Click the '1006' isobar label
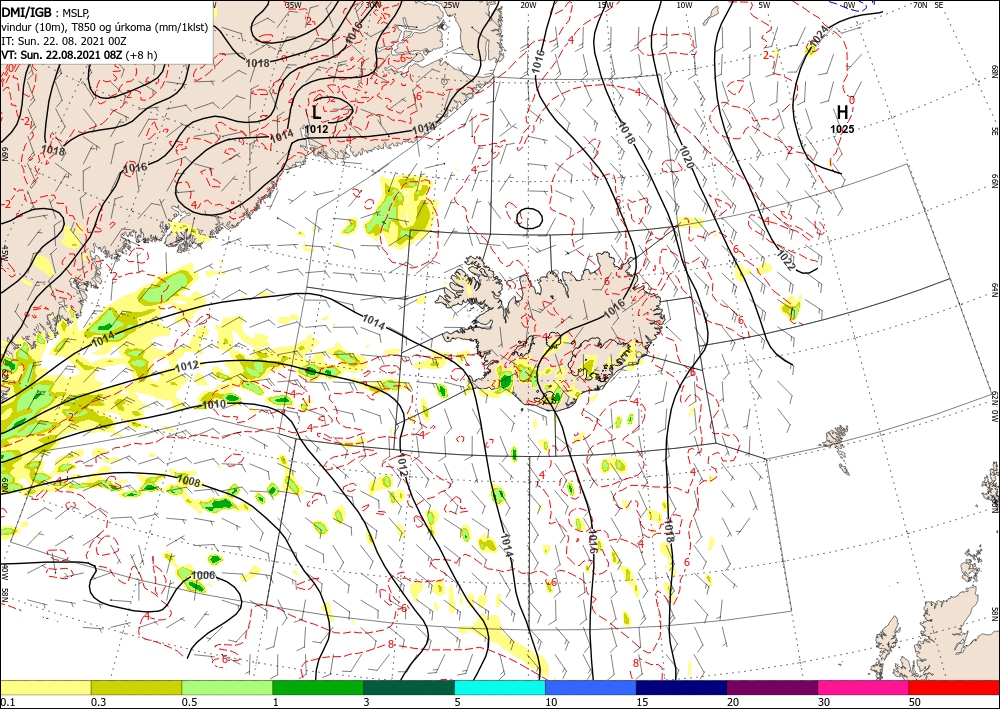Image resolution: width=1000 pixels, height=709 pixels. [x=203, y=575]
